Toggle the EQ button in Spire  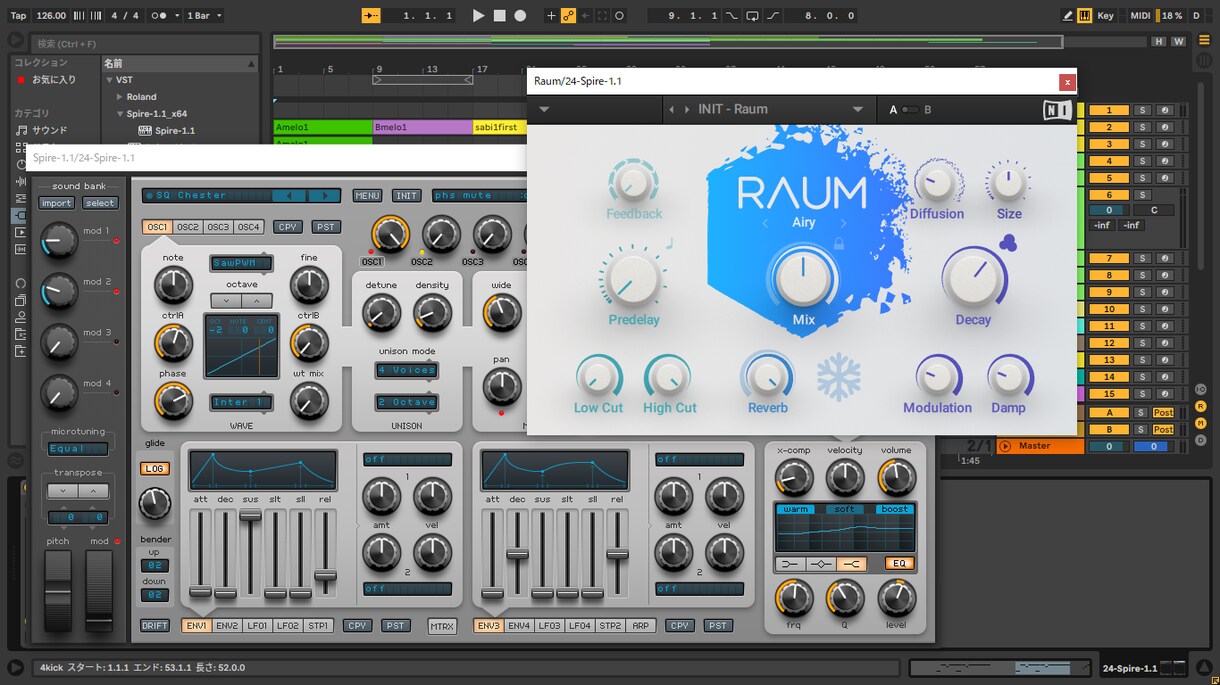pyautogui.click(x=899, y=564)
